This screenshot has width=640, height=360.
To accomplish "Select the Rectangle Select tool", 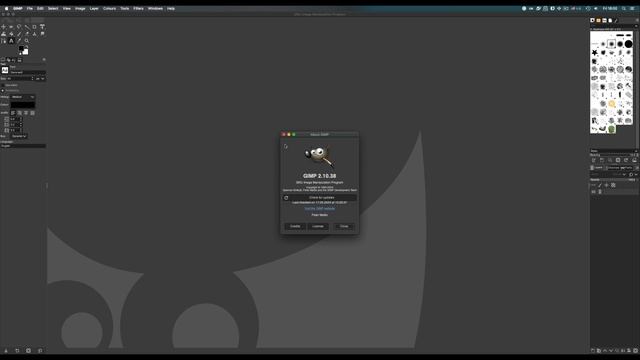I will click(11, 27).
